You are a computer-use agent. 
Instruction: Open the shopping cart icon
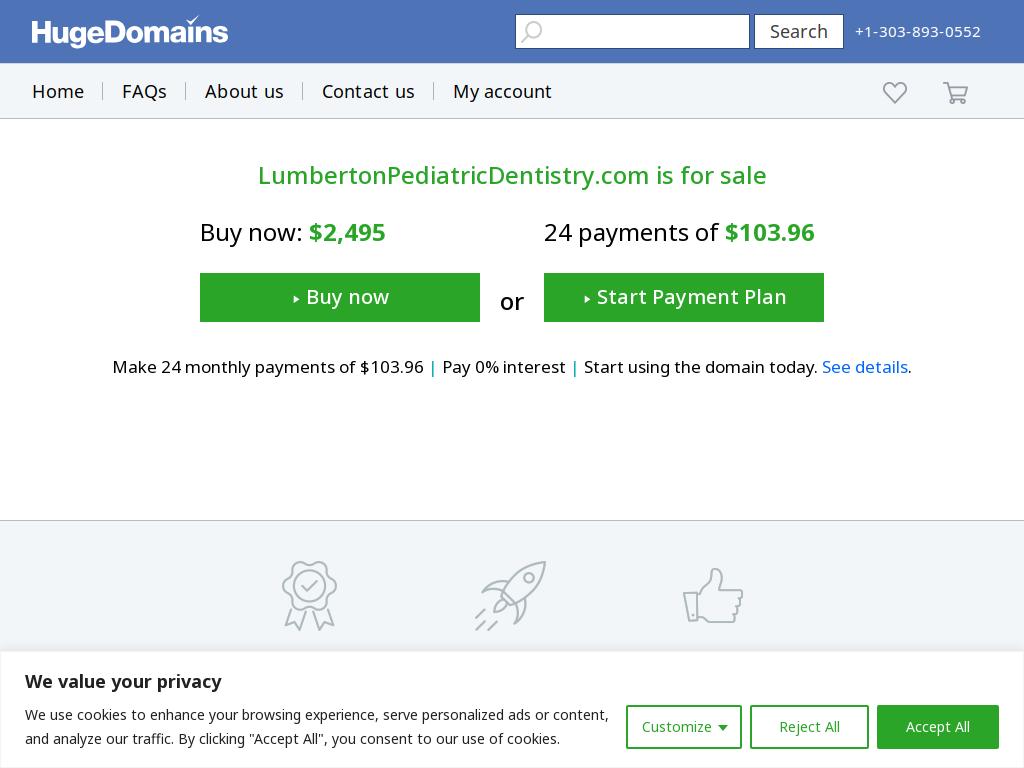coord(955,93)
